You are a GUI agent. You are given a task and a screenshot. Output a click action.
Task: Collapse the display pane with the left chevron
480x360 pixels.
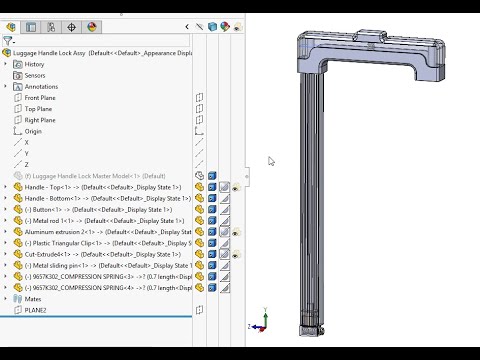pos(187,27)
